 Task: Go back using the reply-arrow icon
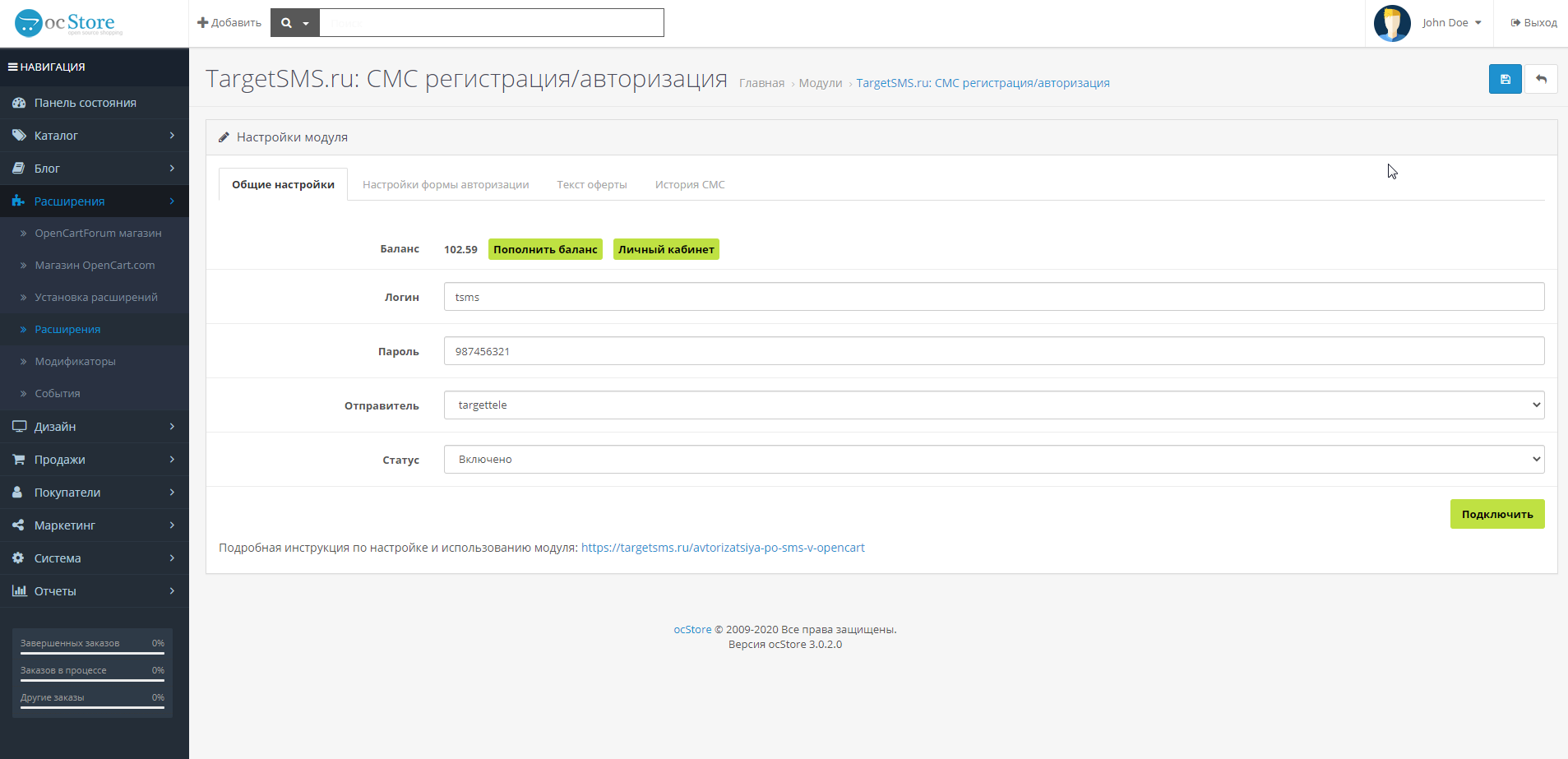coord(1541,79)
